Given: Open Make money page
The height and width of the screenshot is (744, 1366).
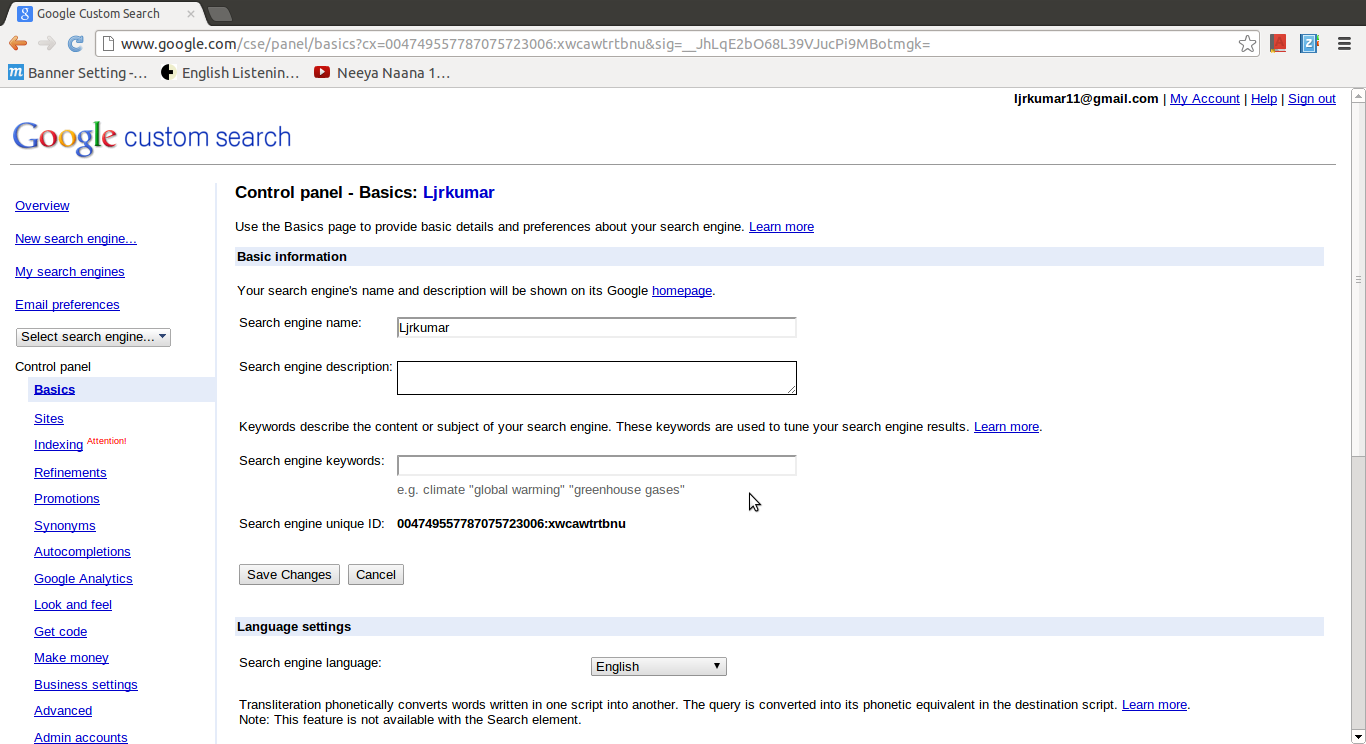Looking at the screenshot, I should pos(71,658).
